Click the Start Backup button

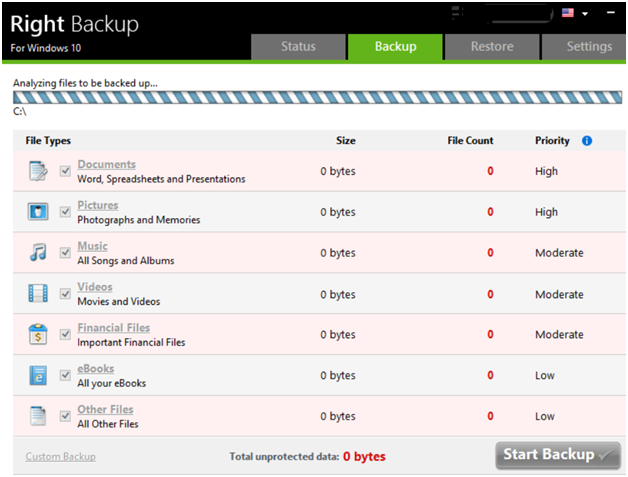558,455
